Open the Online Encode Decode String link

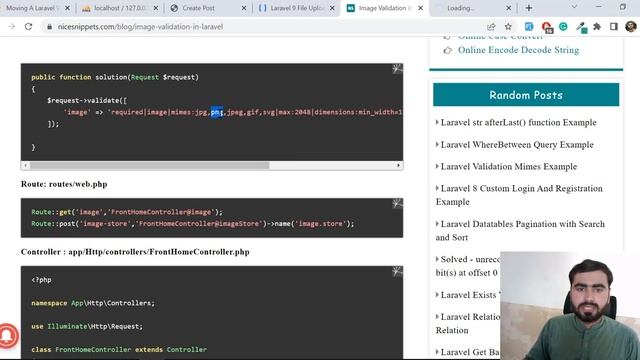[518, 50]
